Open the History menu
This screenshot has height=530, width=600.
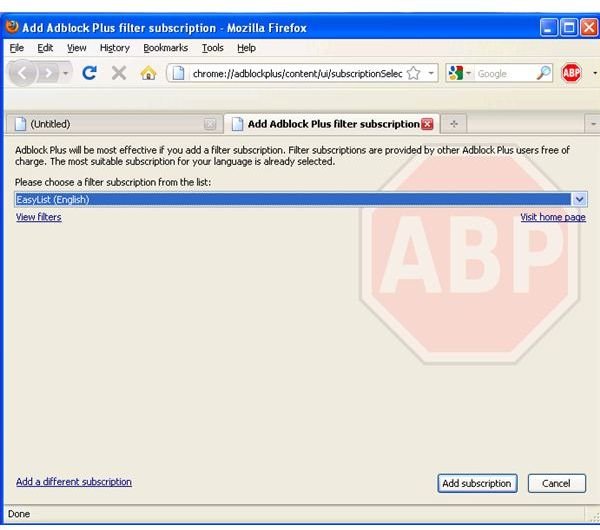(115, 48)
